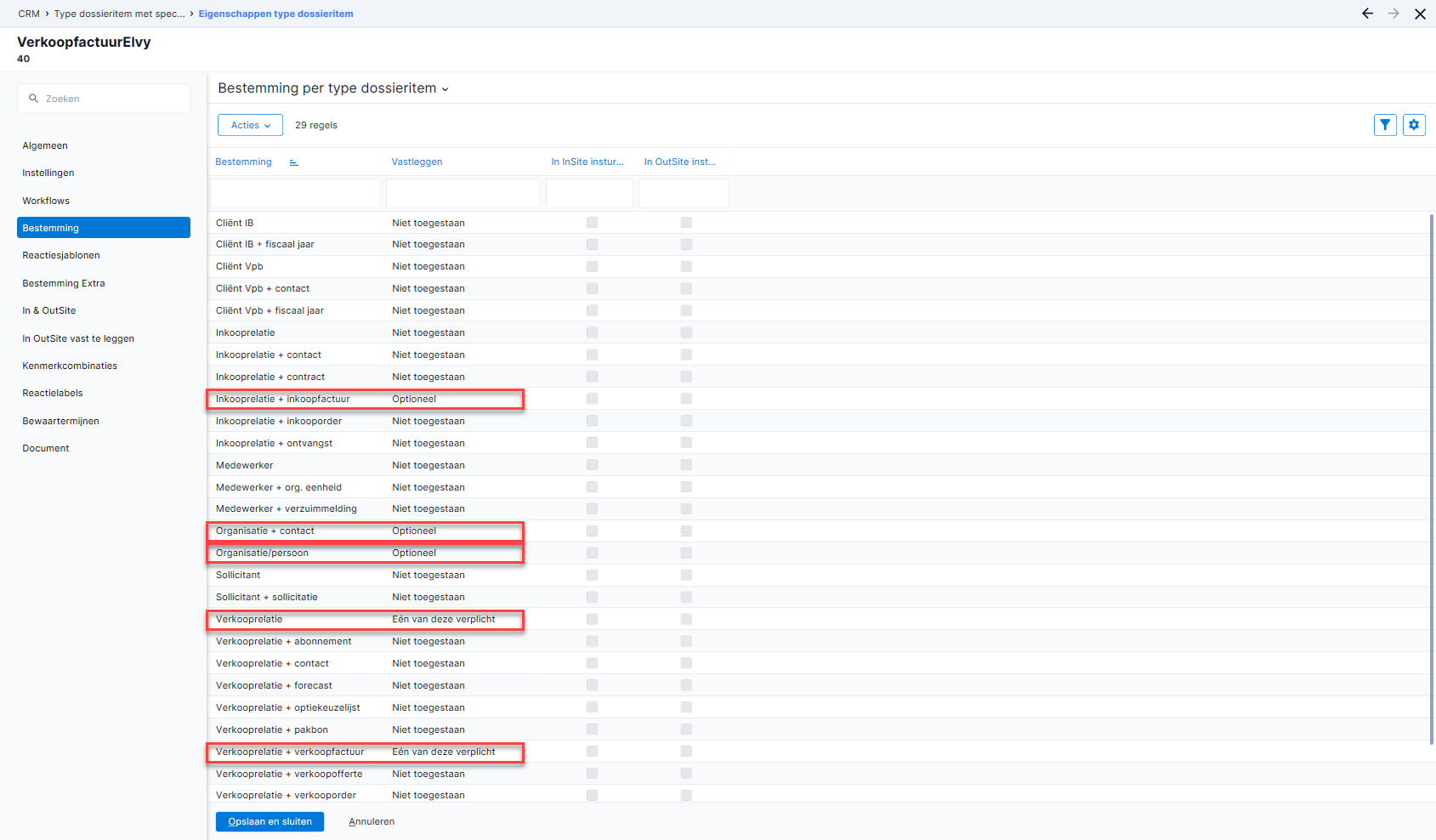Click the Annuleren link
This screenshot has width=1436, height=840.
372,821
